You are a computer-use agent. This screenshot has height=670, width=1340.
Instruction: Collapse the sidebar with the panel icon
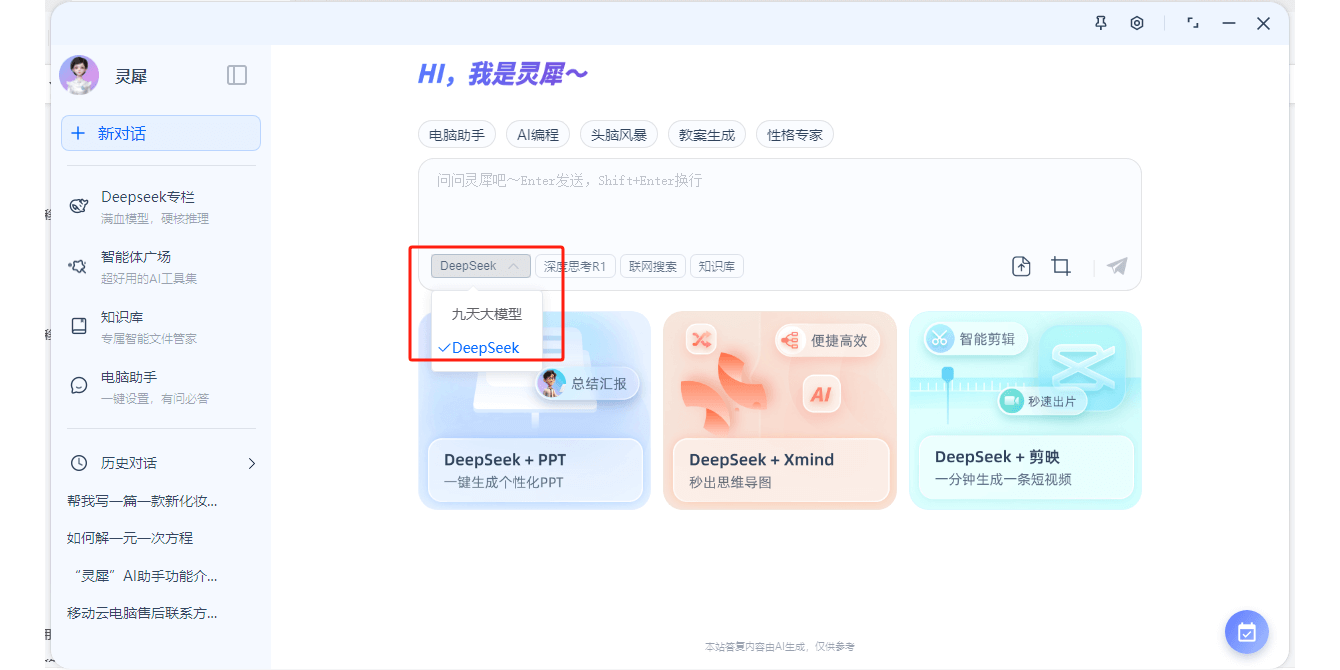point(237,75)
